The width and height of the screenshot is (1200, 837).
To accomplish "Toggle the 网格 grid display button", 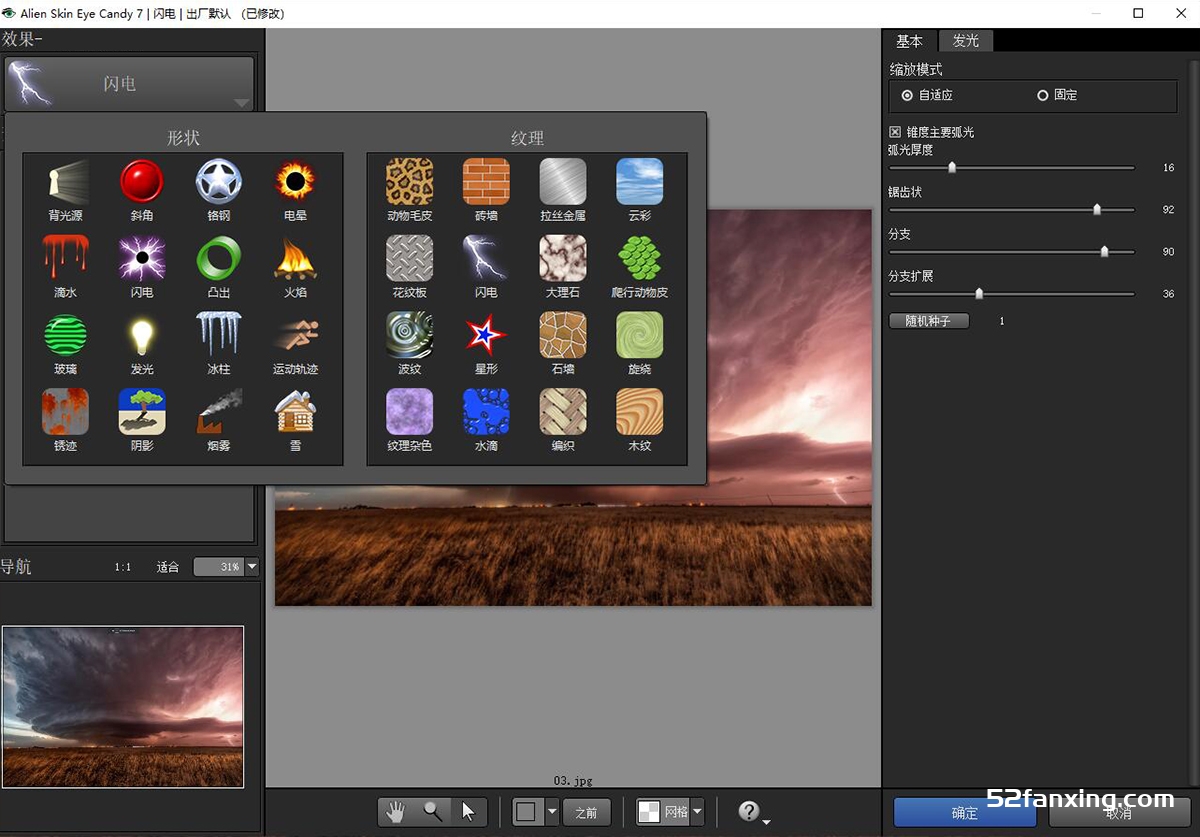I will coord(664,812).
